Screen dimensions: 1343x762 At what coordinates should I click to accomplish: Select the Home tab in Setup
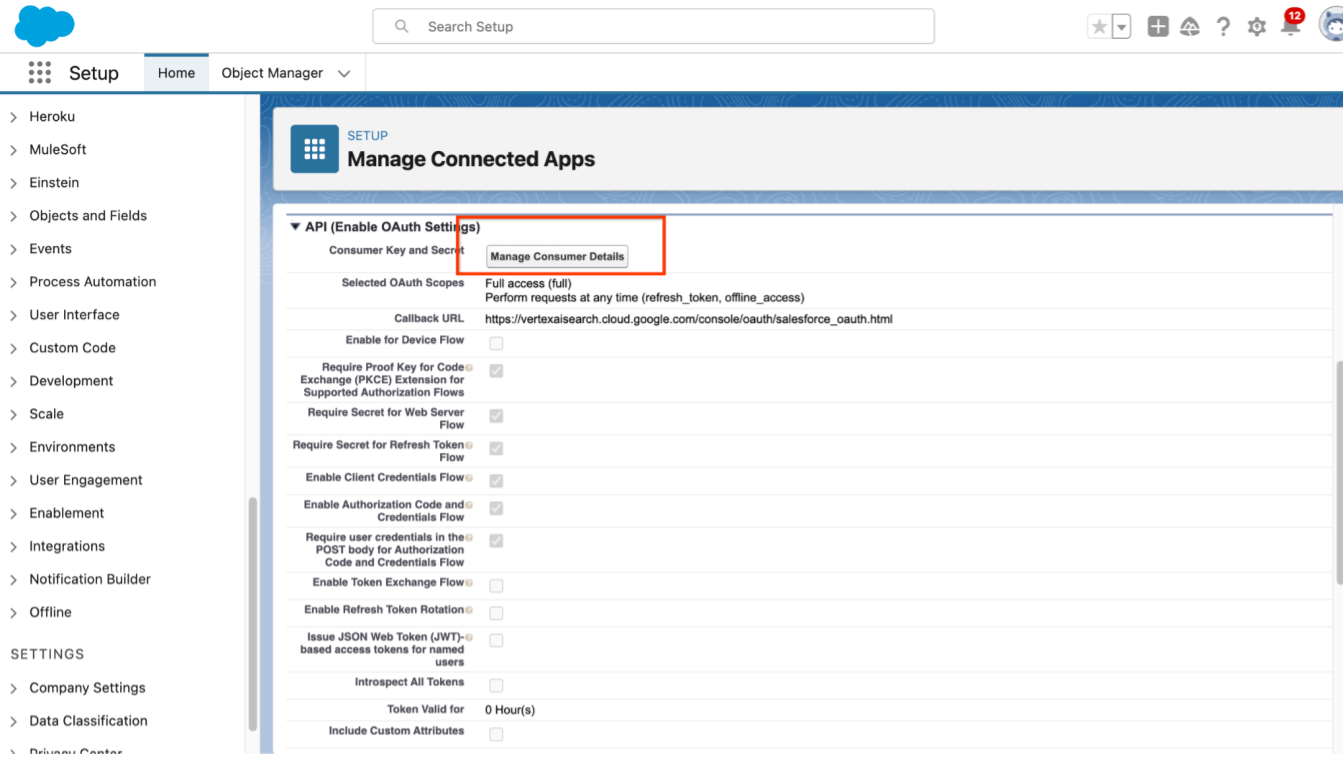(176, 72)
